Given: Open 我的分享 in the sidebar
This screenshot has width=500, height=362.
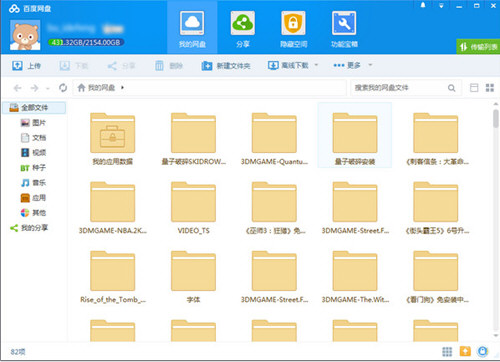Looking at the screenshot, I should click(29, 228).
